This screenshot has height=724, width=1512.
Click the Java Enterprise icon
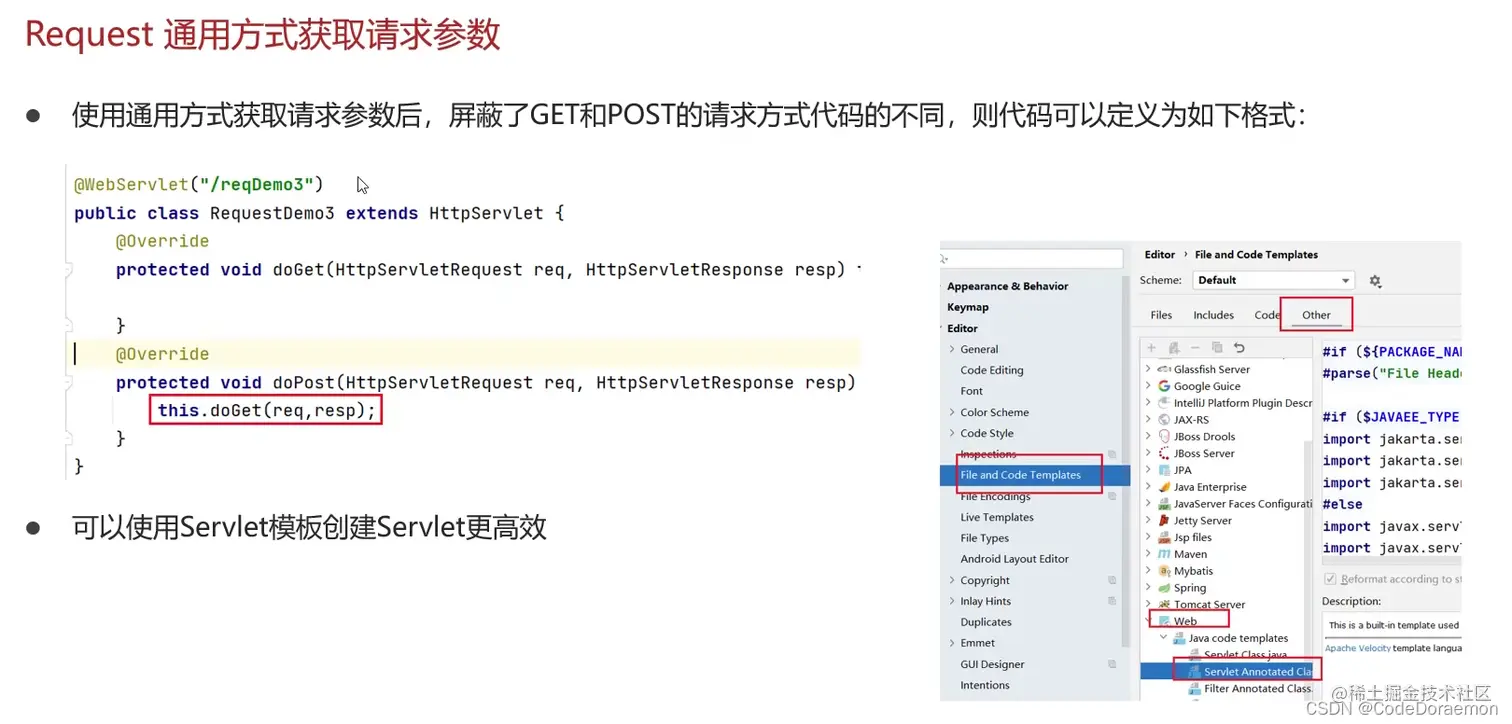coord(1164,487)
